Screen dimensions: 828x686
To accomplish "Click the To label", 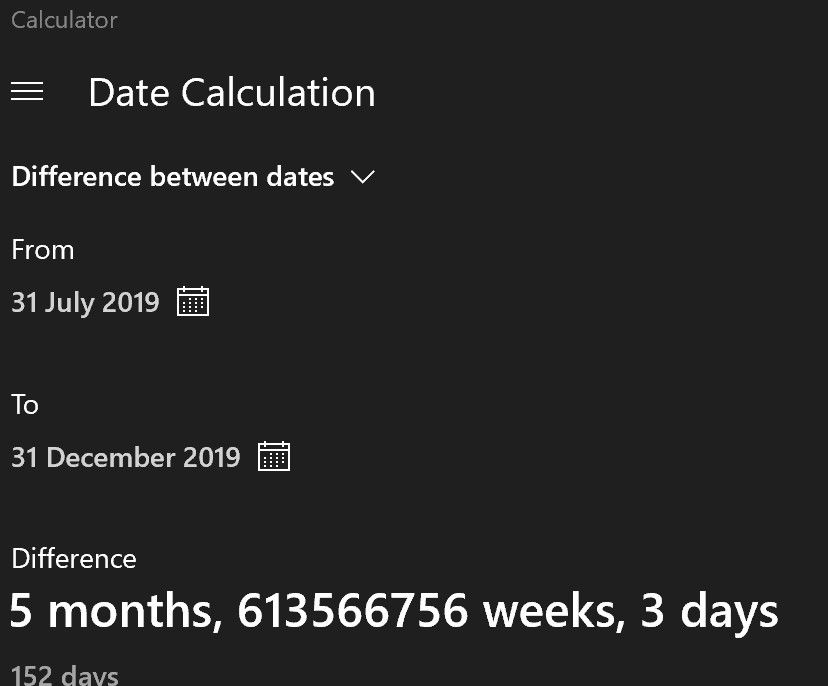I will click(25, 404).
